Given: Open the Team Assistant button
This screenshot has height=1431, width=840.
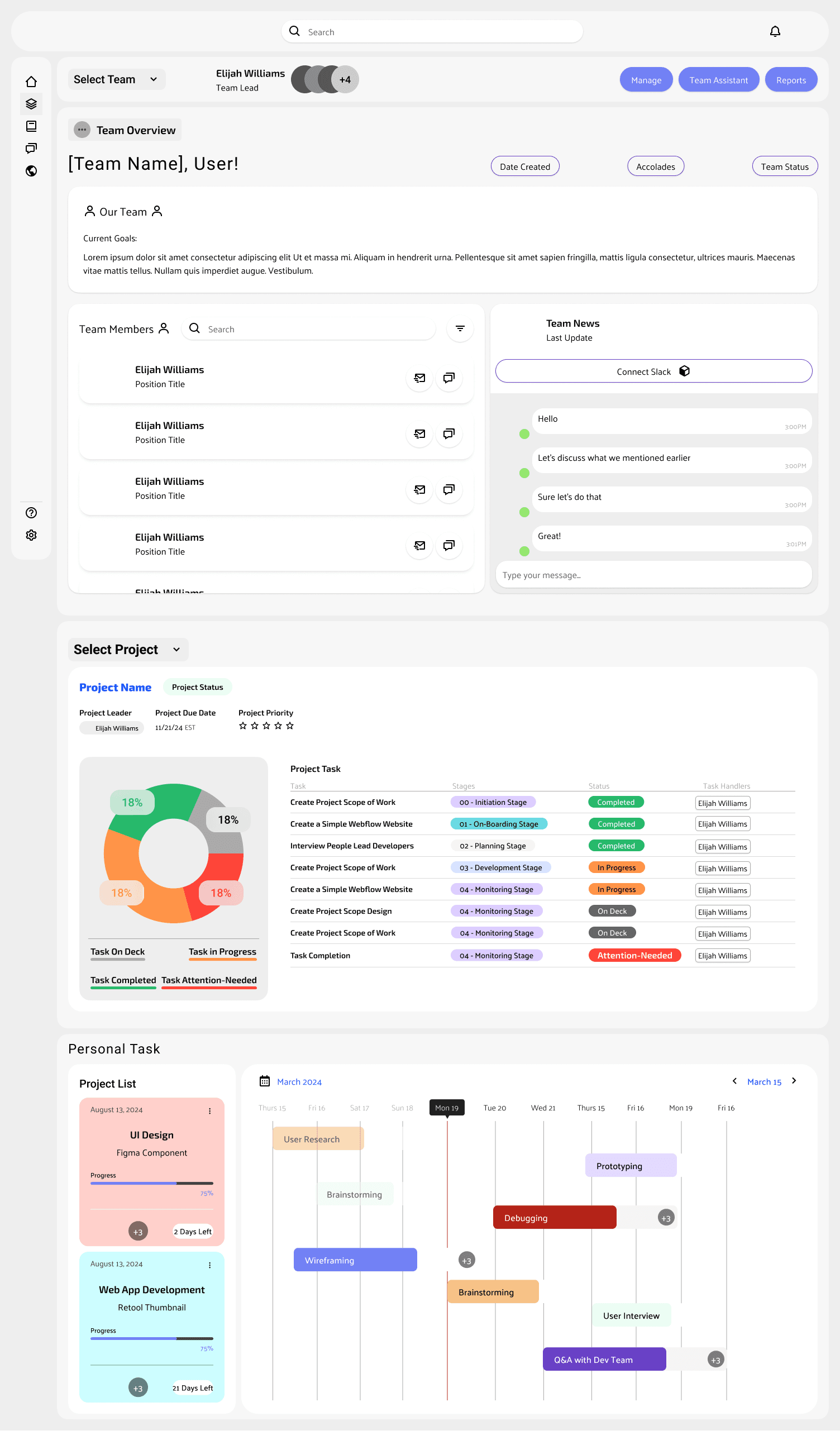Looking at the screenshot, I should click(718, 80).
